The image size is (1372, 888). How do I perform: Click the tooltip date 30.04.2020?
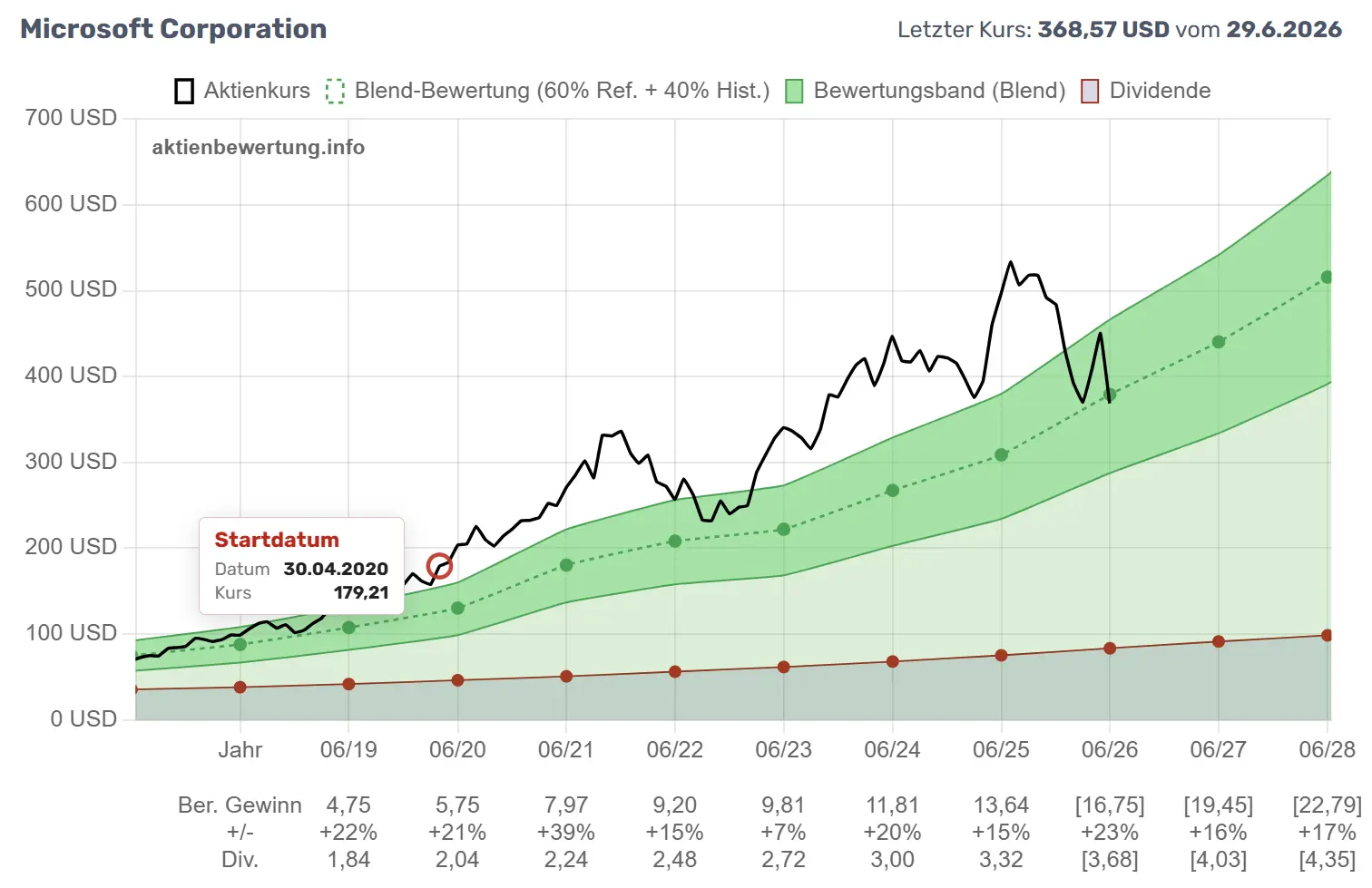tap(336, 569)
